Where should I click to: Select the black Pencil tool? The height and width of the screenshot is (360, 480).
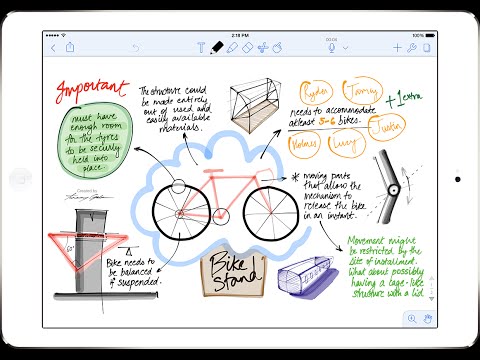[217, 48]
